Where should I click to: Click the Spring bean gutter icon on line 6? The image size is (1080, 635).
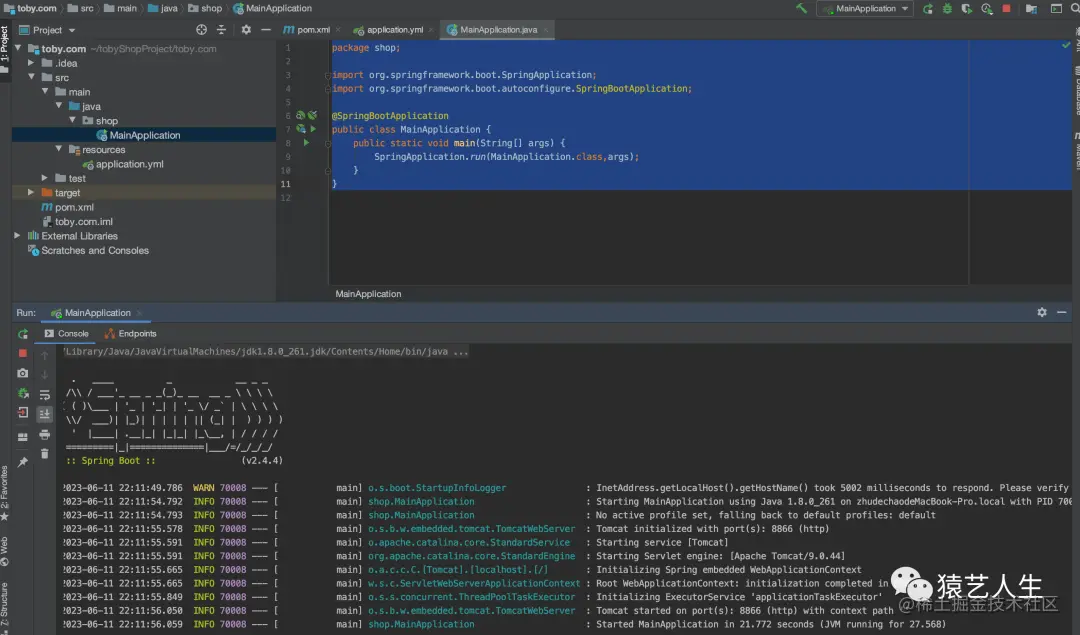pos(301,116)
